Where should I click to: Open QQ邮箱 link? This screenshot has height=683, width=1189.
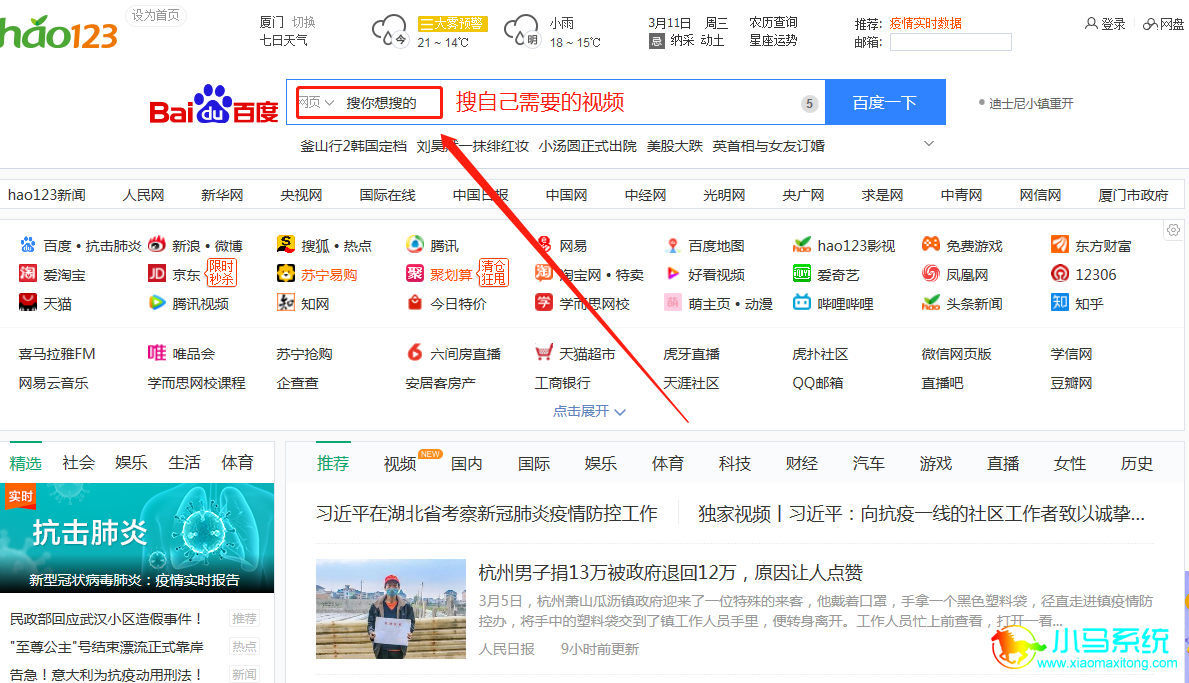817,383
